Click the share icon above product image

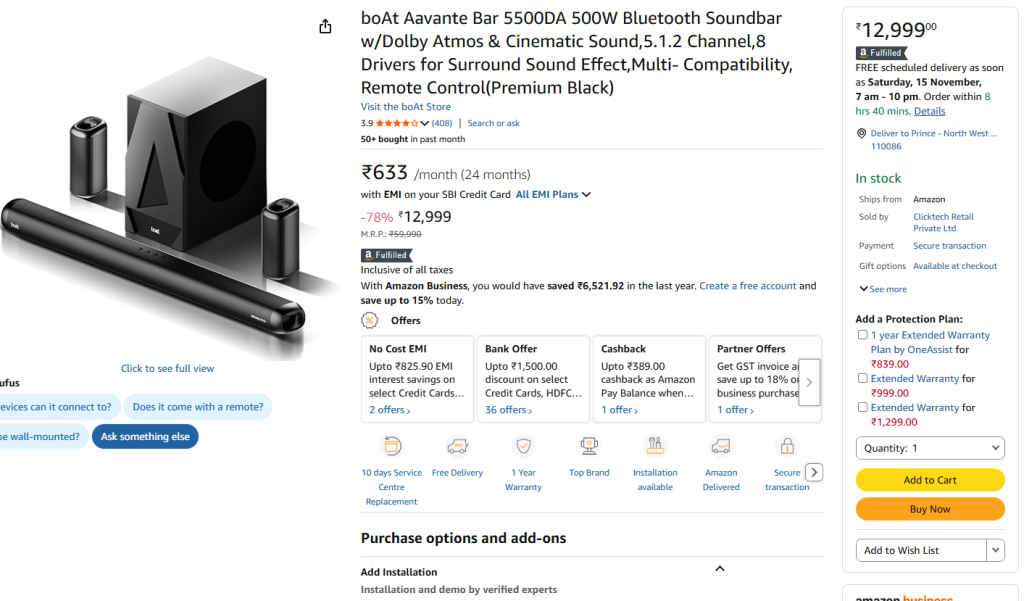point(325,26)
